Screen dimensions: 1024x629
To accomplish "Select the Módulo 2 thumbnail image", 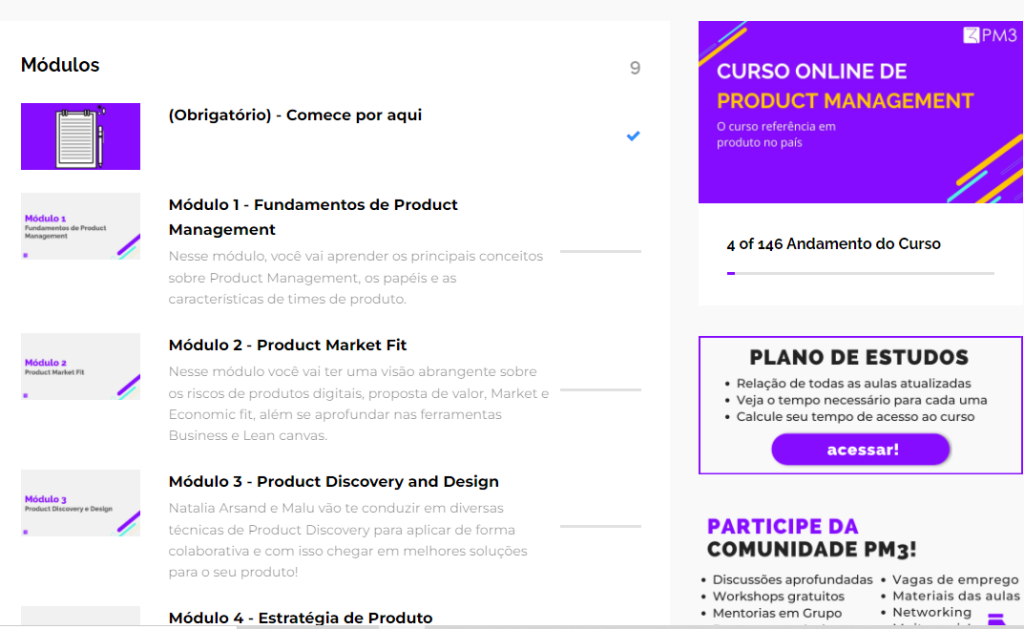I will 80,366.
